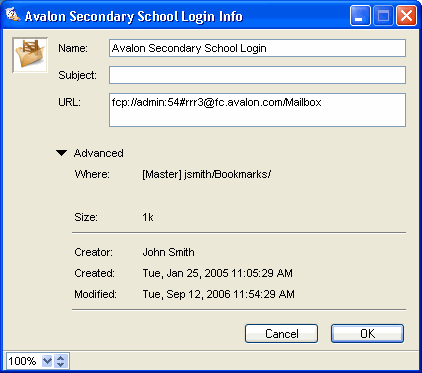Open the zoom percentage dropdown arrow

click(x=47, y=361)
